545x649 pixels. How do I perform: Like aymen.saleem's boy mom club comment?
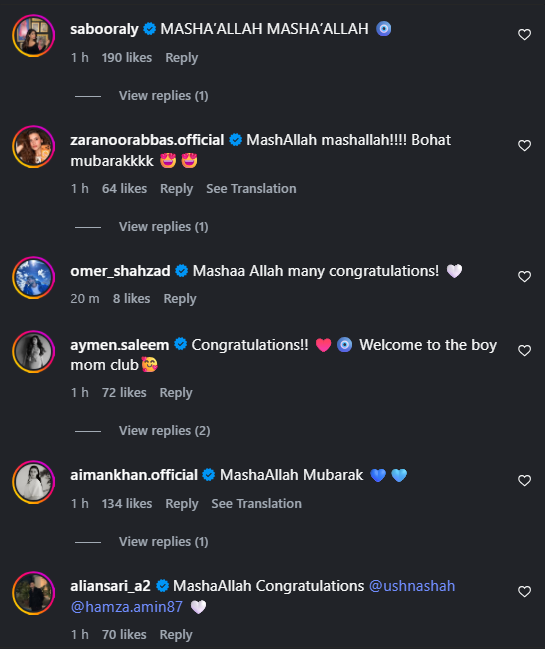(x=524, y=351)
